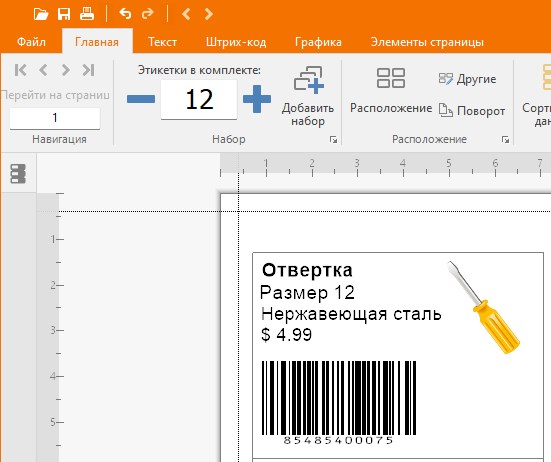The width and height of the screenshot is (551, 462).
Task: Click the horizontal ruler at mark 3
Action: coord(357,164)
